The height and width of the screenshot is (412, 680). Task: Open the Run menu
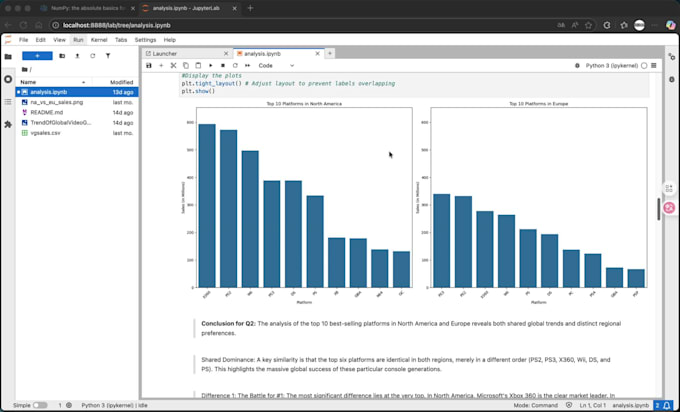78,39
